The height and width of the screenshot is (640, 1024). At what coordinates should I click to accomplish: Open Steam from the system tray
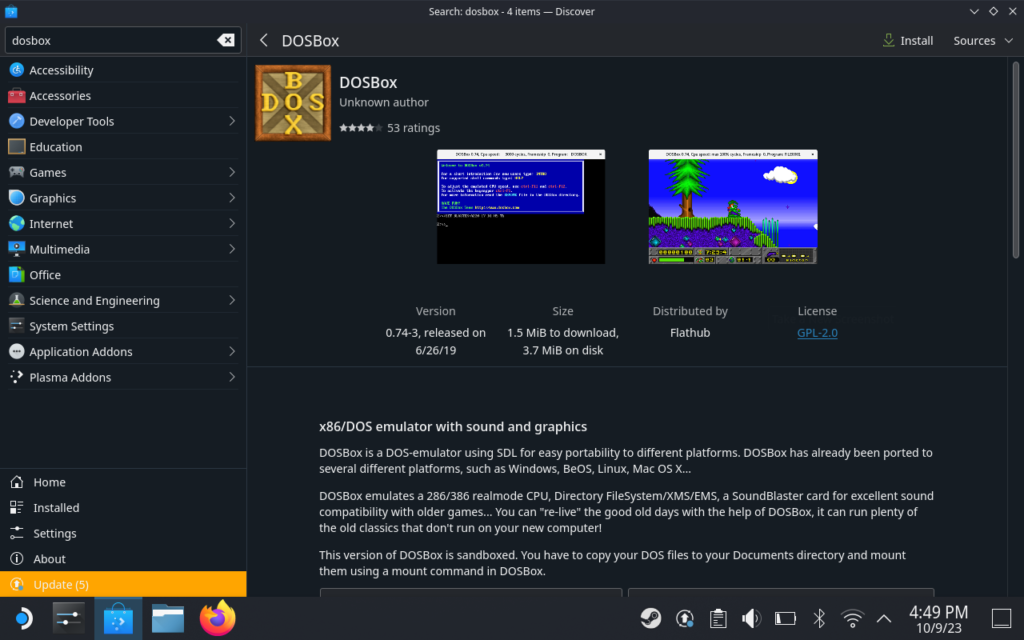pos(650,619)
